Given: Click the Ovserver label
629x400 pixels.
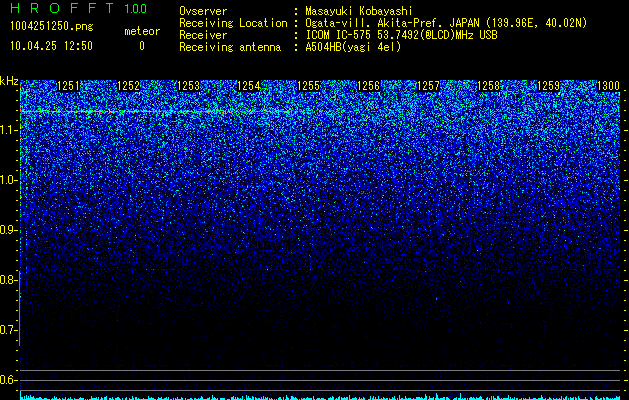Looking at the screenshot, I should (203, 11).
